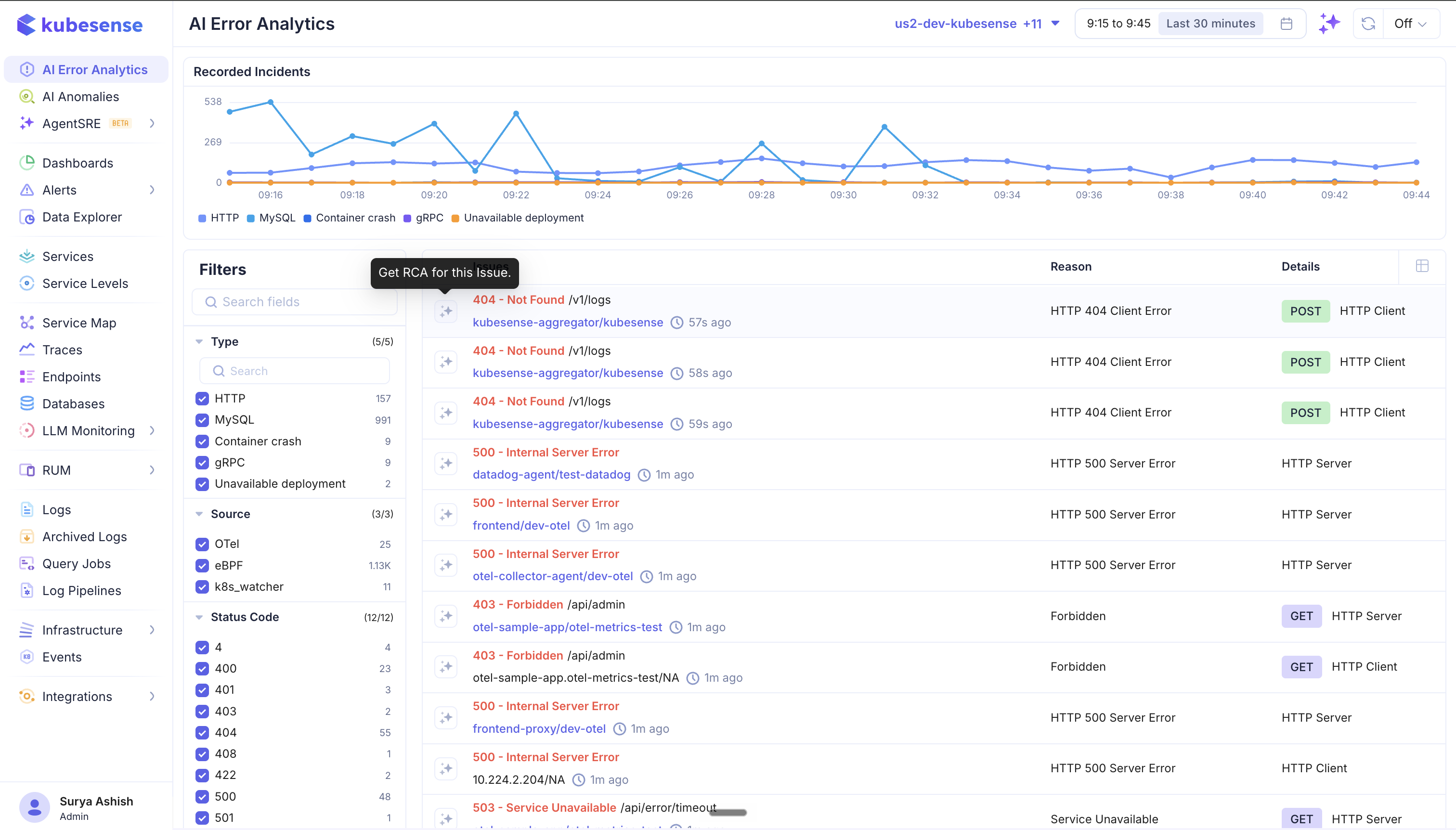Toggle the Container crash checkbox
The height and width of the screenshot is (830, 1456).
(202, 441)
